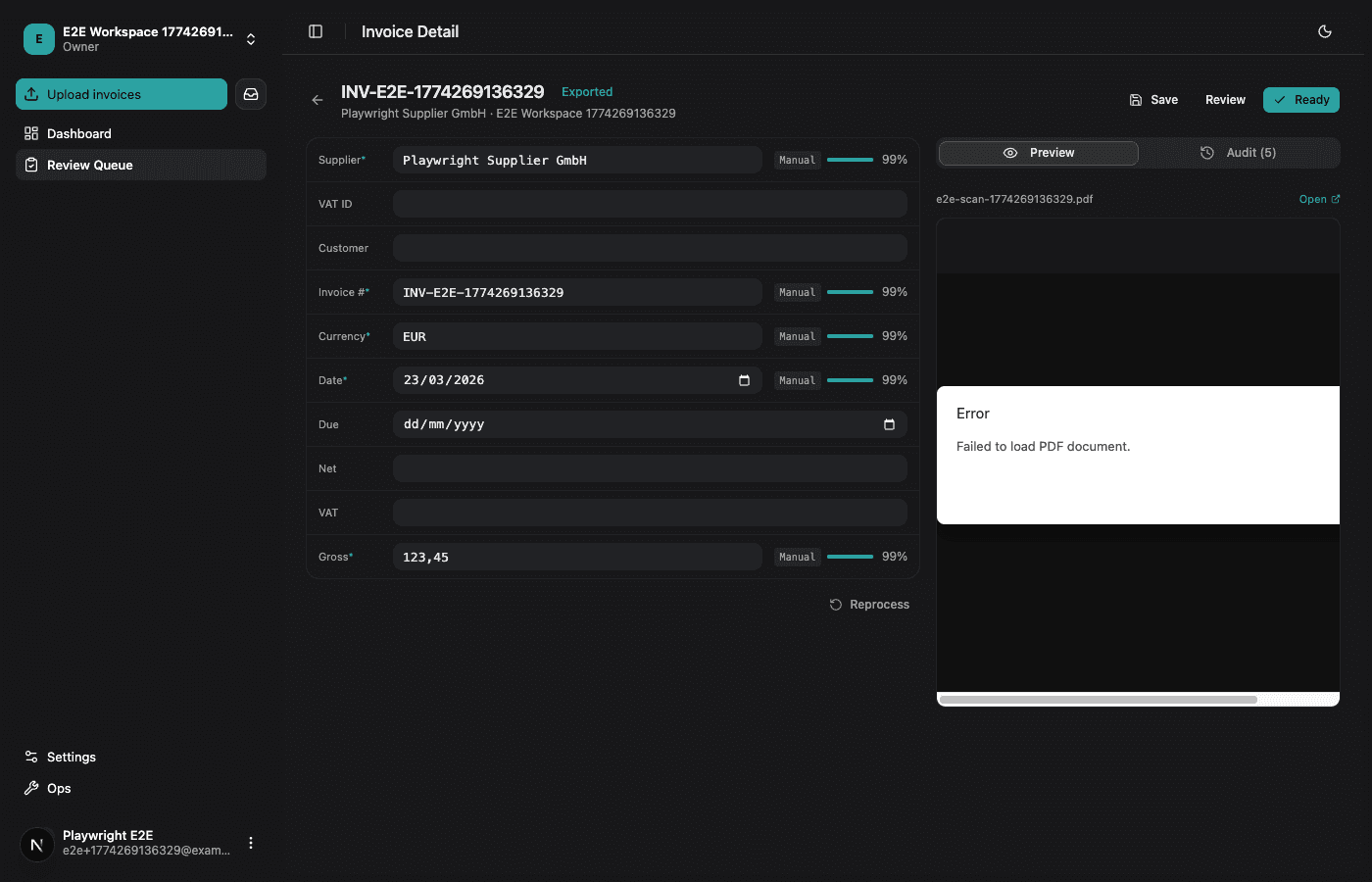Screen dimensions: 1372x882
Task: Open Settings in the sidebar
Action: 71,757
